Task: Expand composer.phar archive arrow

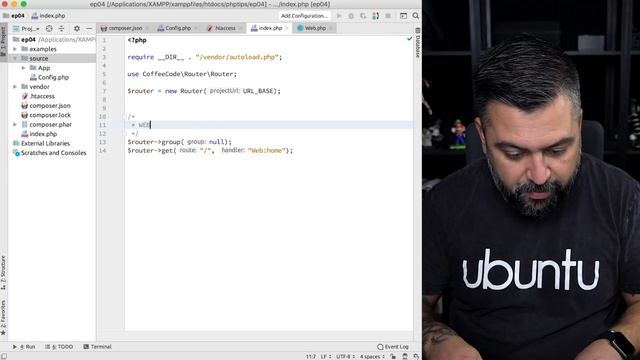Action: [16, 124]
